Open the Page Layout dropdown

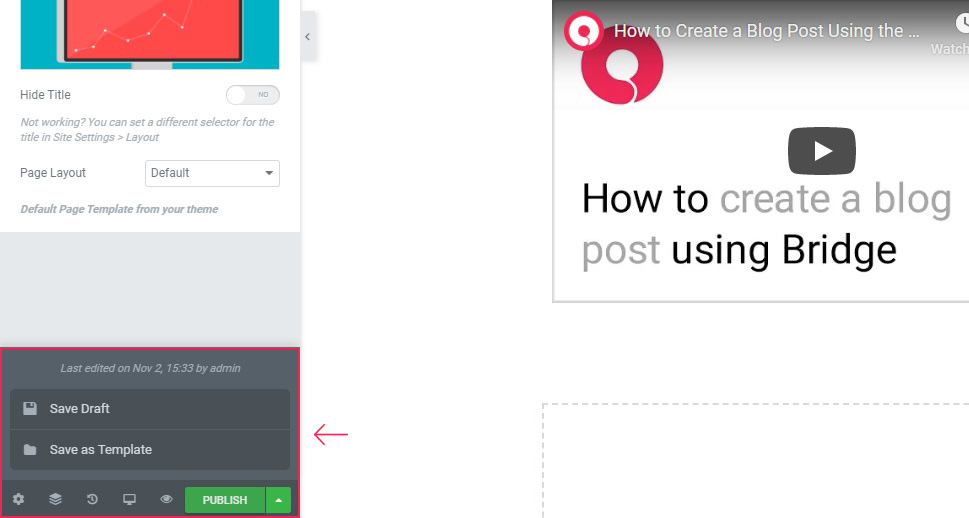(212, 173)
